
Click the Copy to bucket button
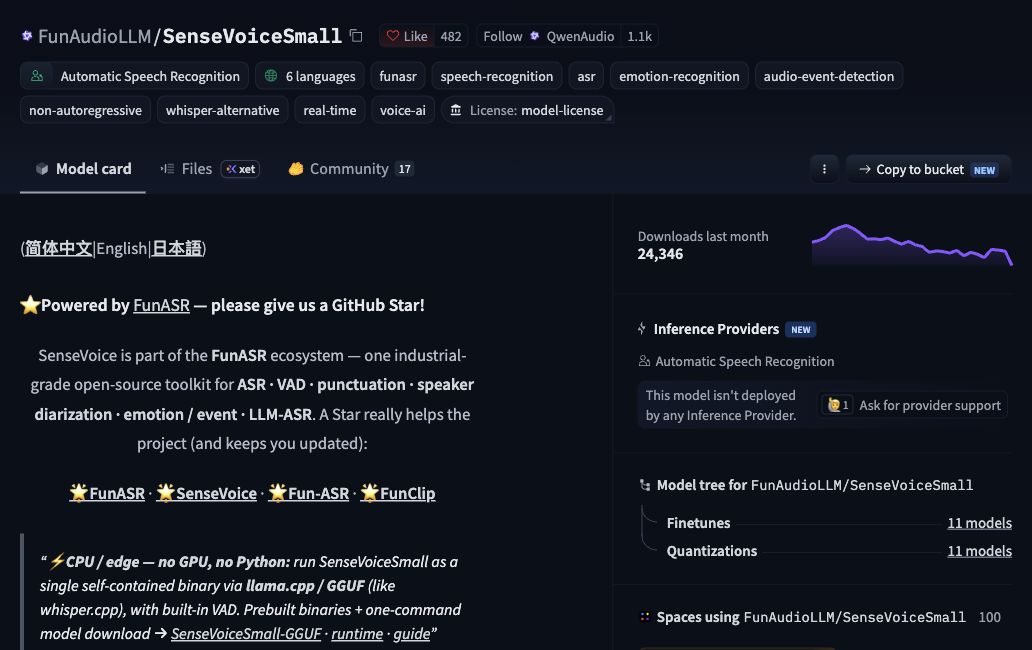tap(929, 169)
